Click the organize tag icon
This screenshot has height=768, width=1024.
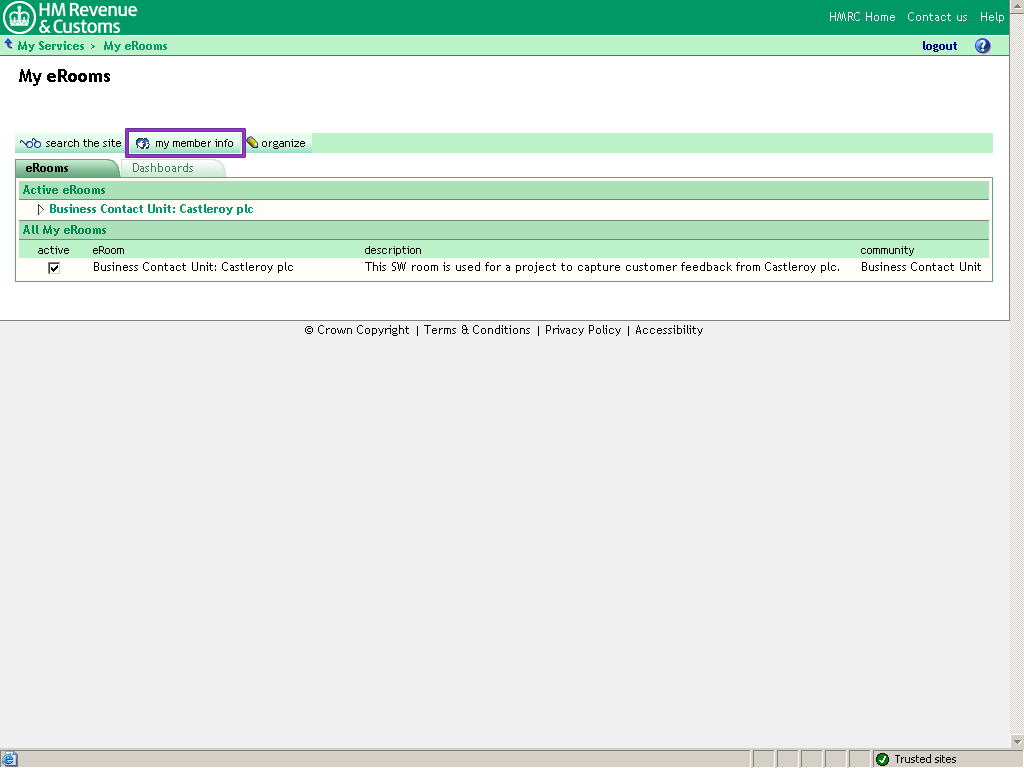pos(252,143)
